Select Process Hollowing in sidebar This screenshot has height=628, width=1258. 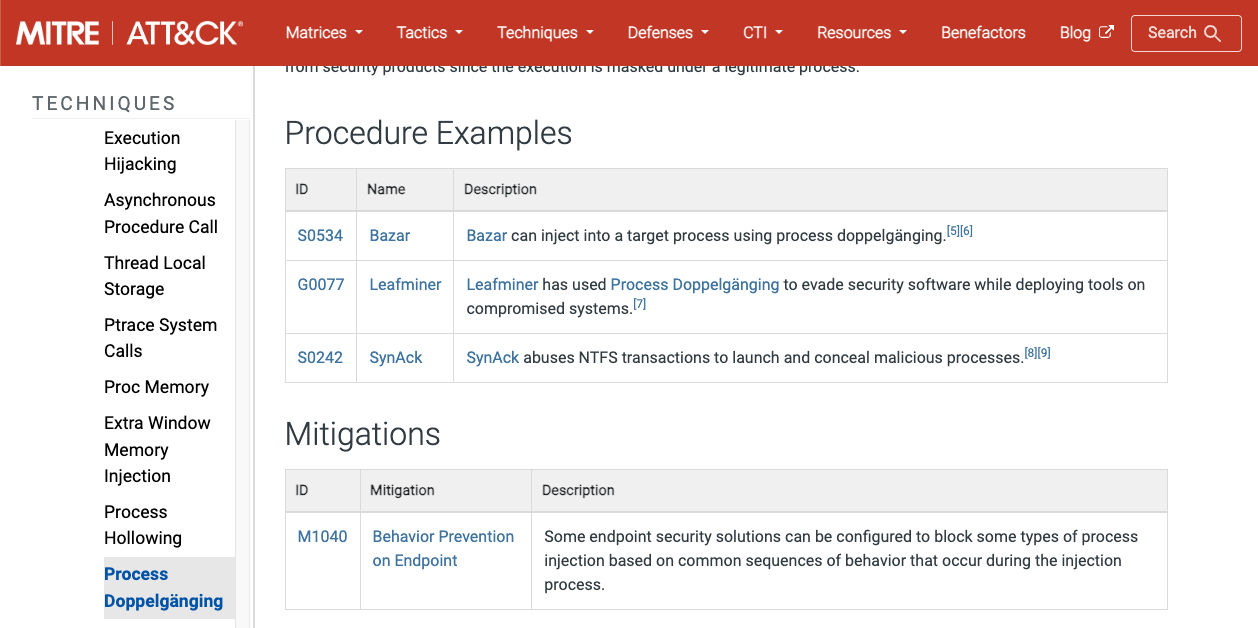143,525
